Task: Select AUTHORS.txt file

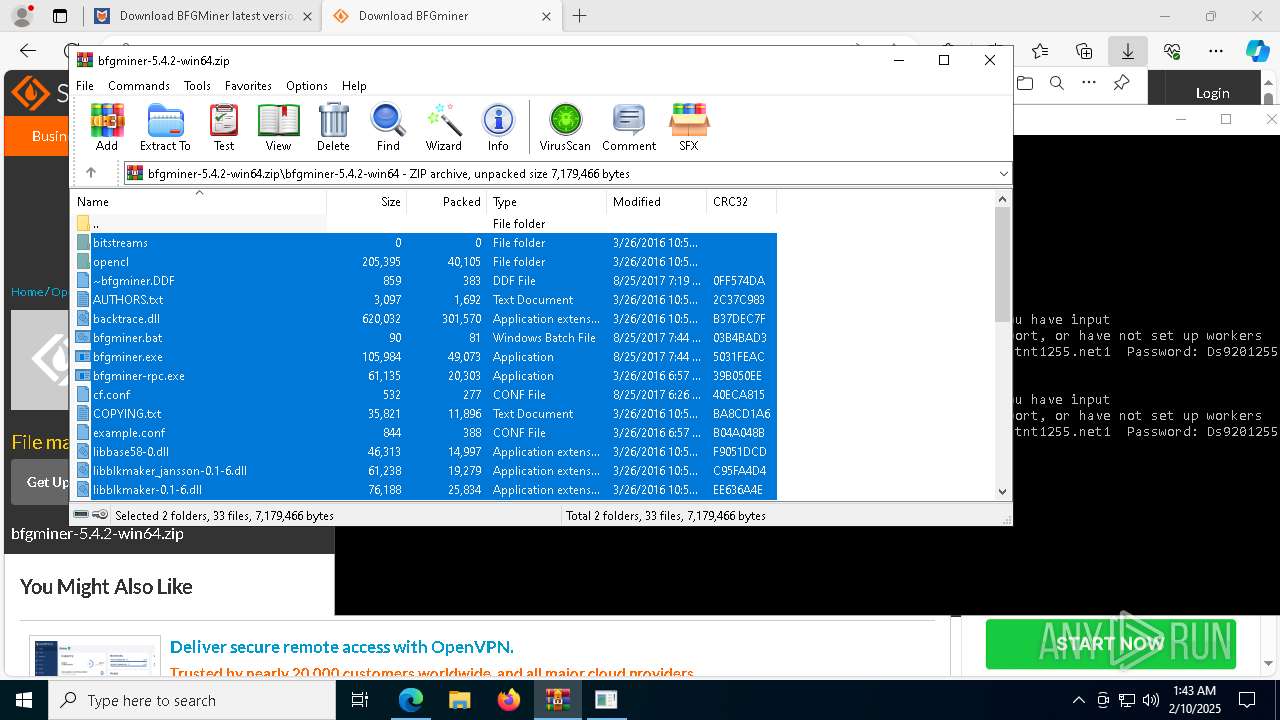Action: [x=425, y=300]
